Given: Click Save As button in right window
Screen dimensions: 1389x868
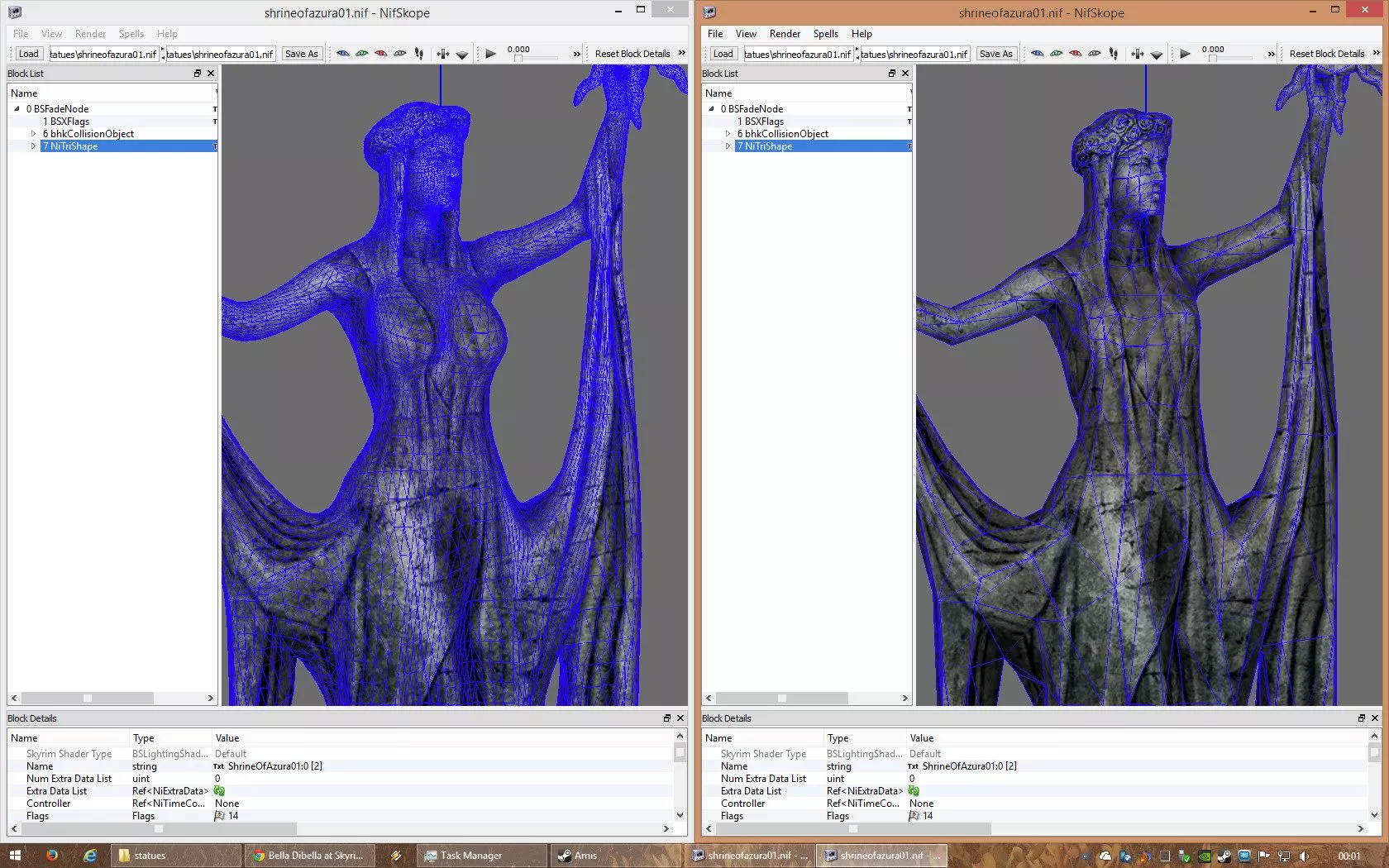Looking at the screenshot, I should (995, 54).
